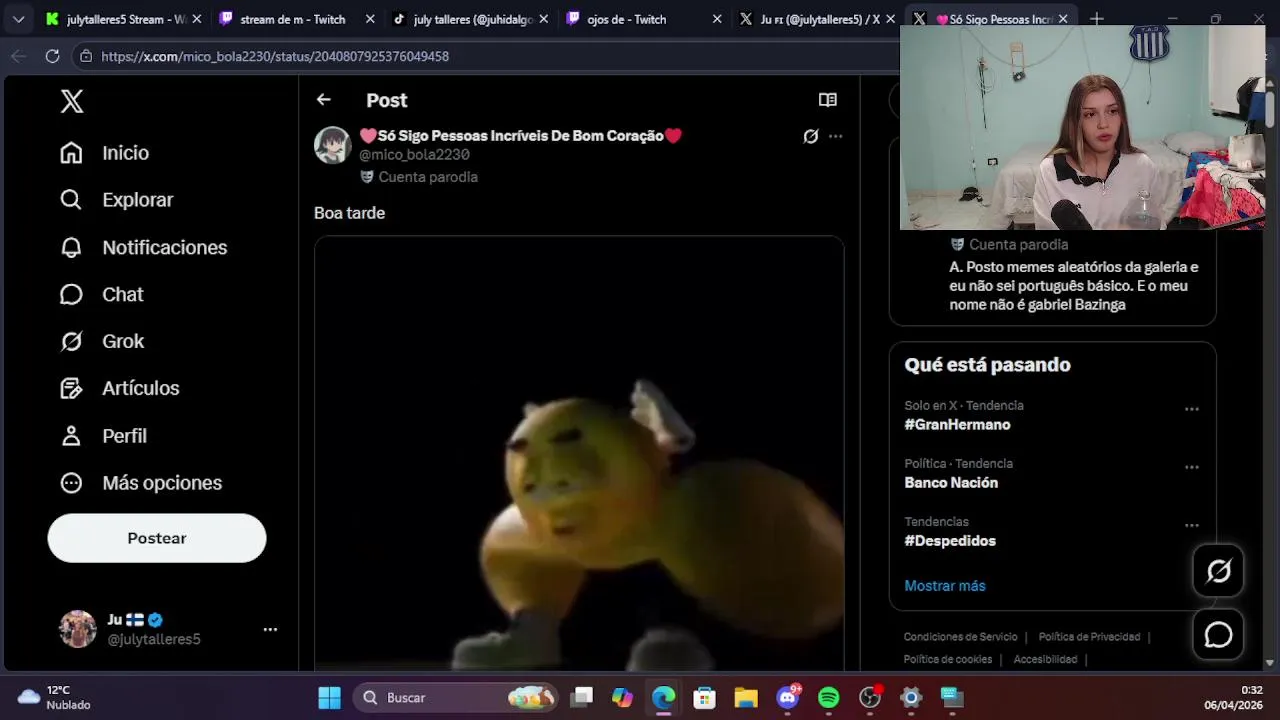Open Spotify from the taskbar
This screenshot has height=720, width=1280.
pyautogui.click(x=829, y=697)
